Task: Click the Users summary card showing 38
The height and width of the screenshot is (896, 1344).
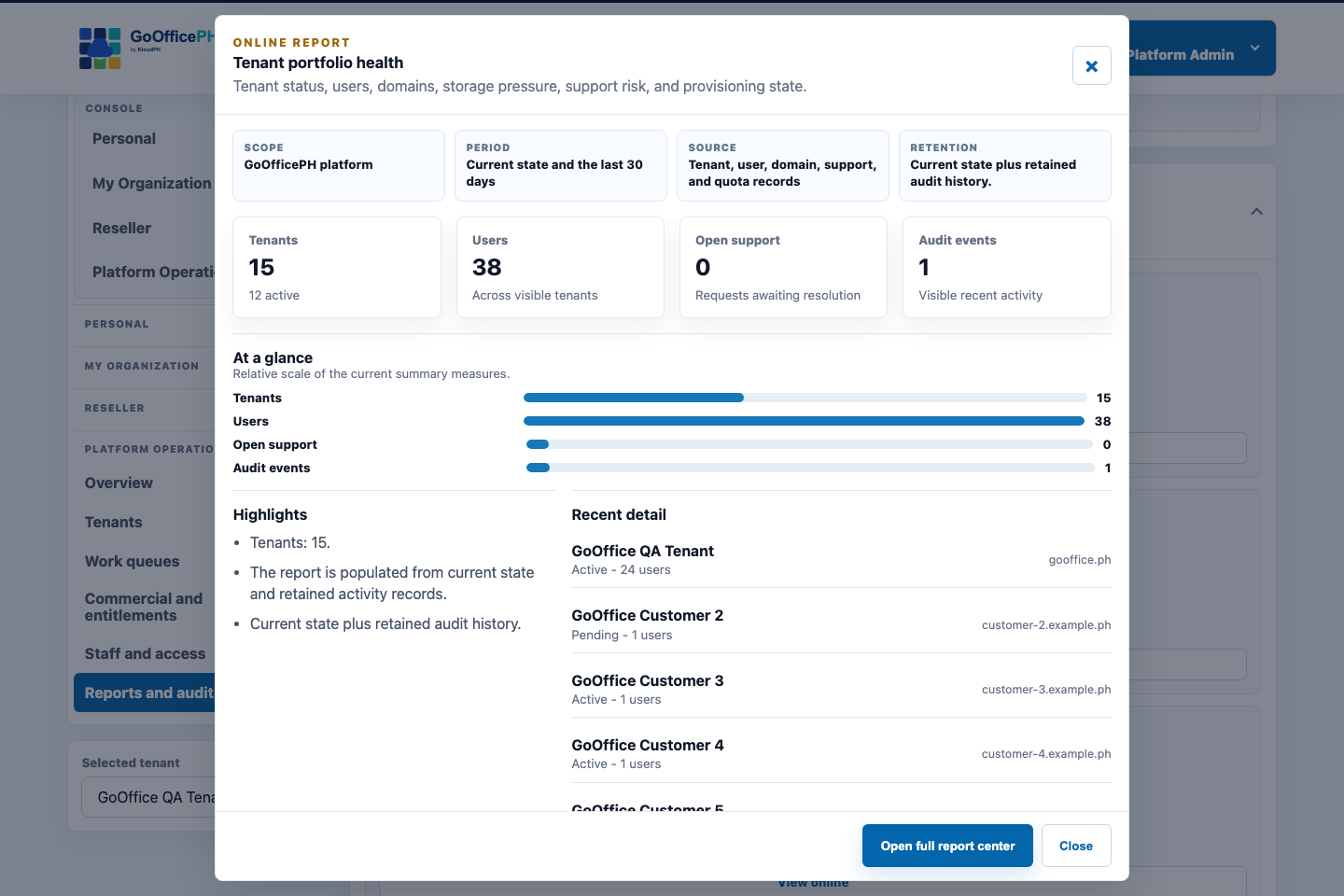Action: coord(560,268)
